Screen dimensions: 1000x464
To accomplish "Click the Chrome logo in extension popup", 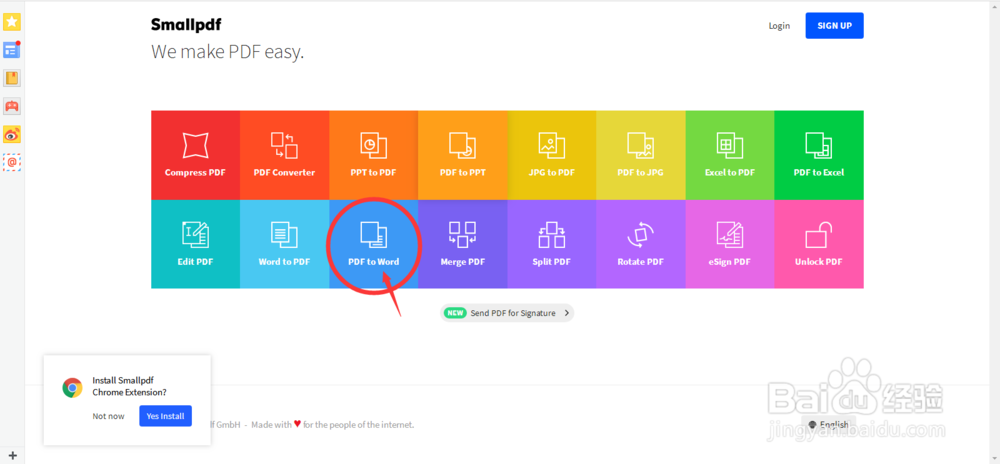I will pos(72,388).
